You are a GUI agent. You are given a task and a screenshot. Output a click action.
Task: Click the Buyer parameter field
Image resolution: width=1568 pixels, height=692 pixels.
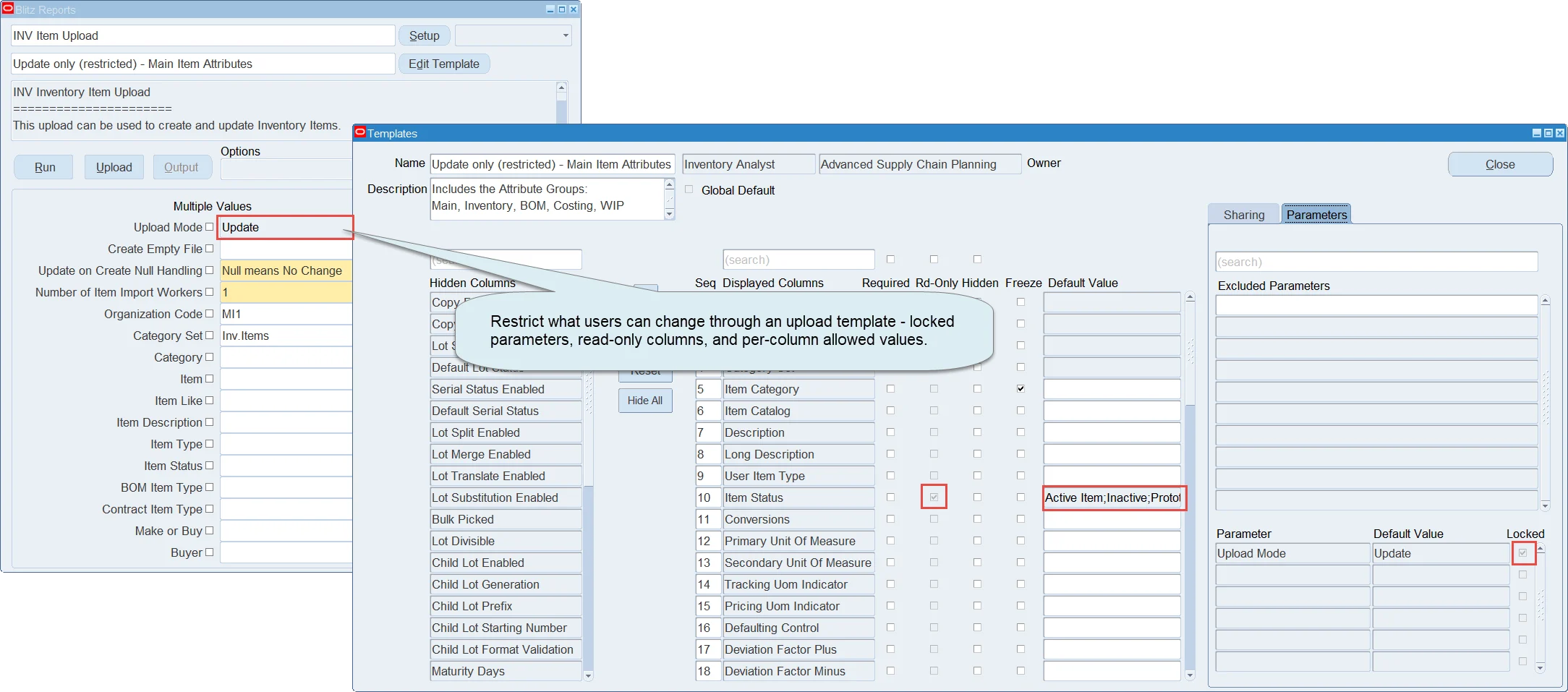click(x=285, y=552)
